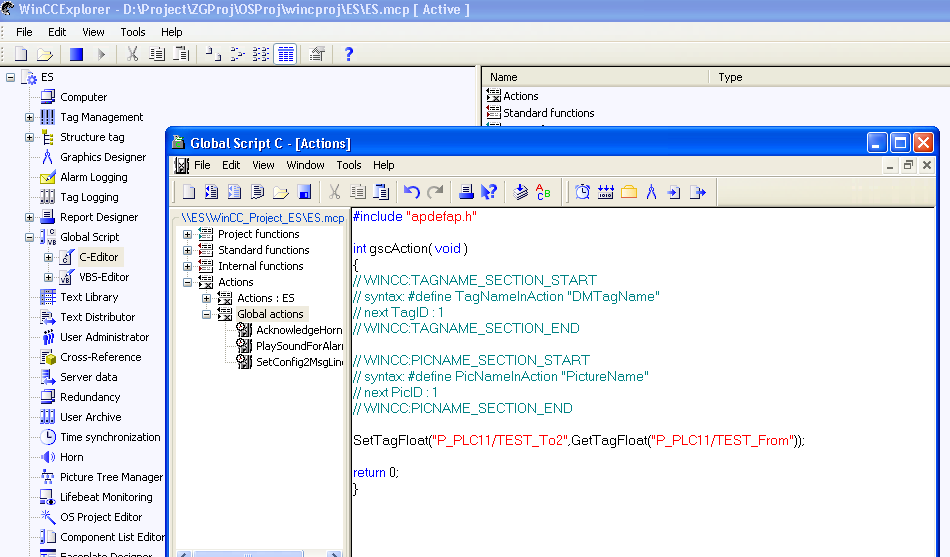Click New project icon in WinCCExplorer toolbar
950x557 pixels.
tap(21, 55)
